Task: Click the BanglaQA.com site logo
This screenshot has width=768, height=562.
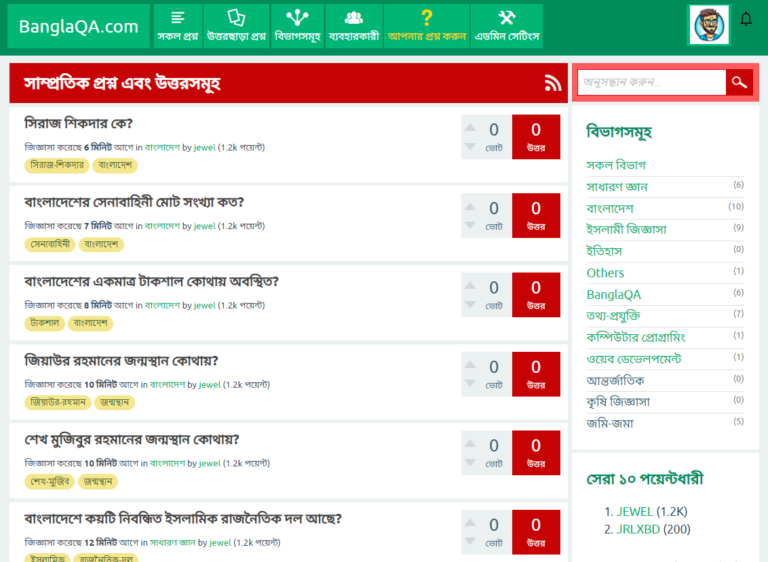Action: [79, 26]
